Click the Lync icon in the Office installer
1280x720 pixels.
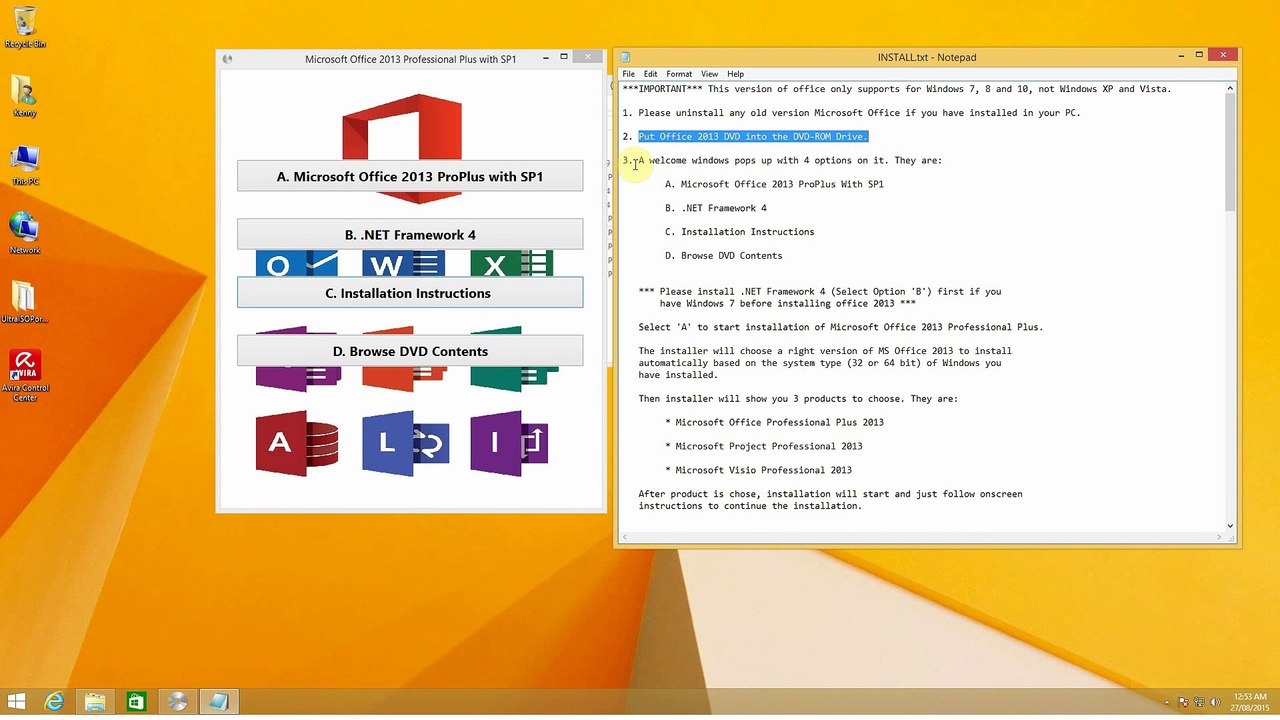coord(405,443)
